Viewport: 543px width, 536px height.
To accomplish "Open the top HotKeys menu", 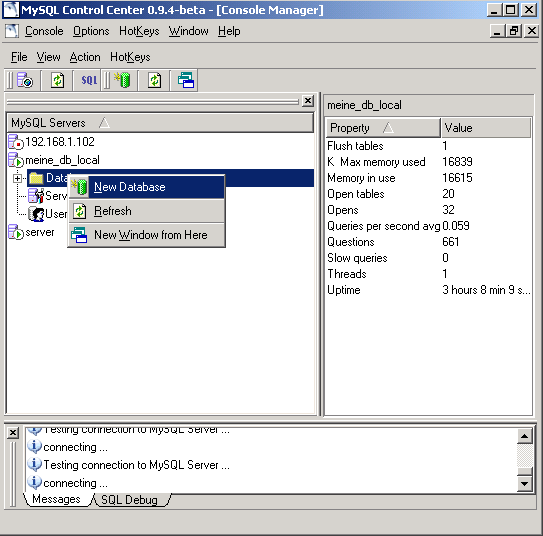I will pyautogui.click(x=139, y=31).
